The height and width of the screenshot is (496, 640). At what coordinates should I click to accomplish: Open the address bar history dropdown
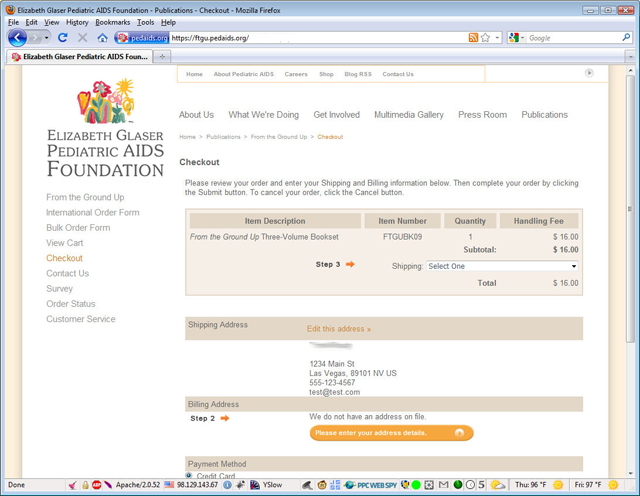click(x=497, y=38)
